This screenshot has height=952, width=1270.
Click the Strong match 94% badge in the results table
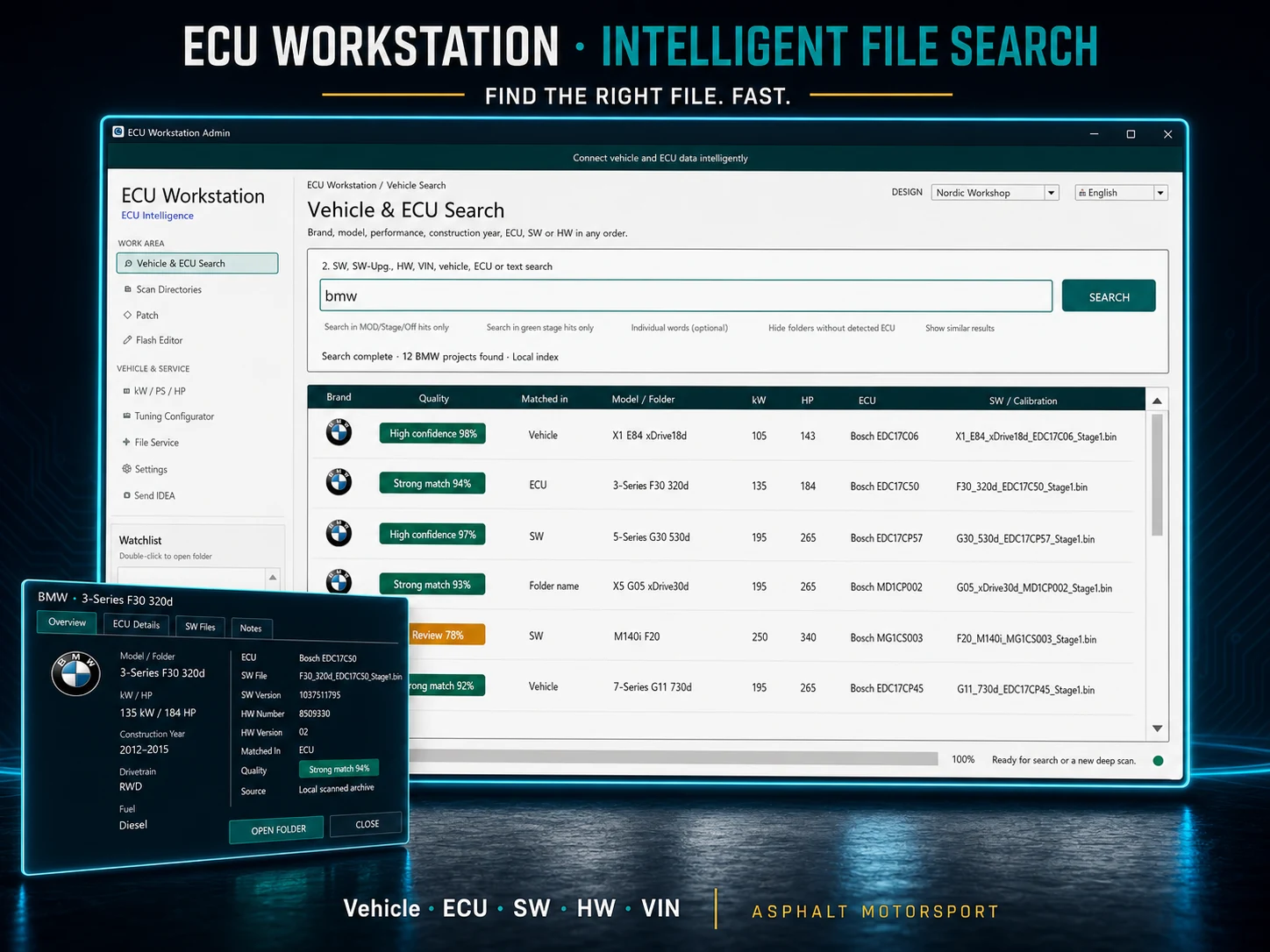click(x=432, y=483)
